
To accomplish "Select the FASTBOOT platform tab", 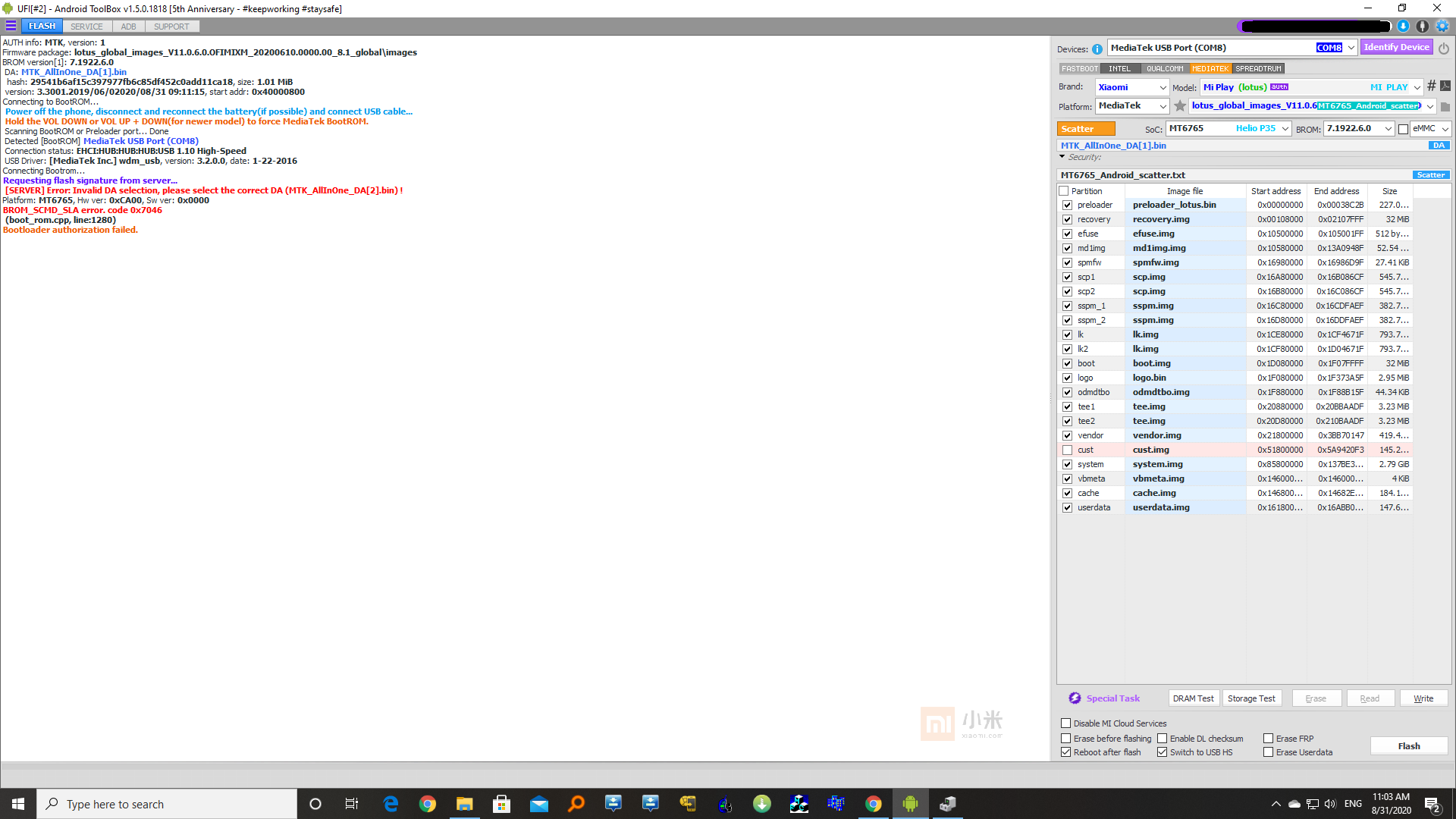I will (x=1079, y=69).
